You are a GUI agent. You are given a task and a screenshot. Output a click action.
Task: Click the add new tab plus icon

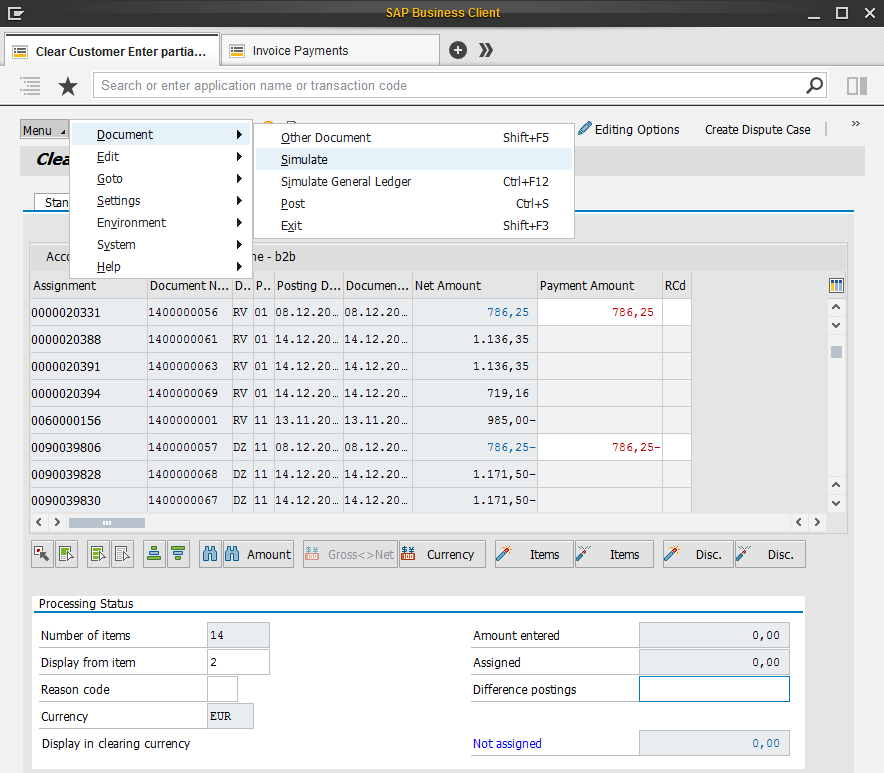coord(458,50)
